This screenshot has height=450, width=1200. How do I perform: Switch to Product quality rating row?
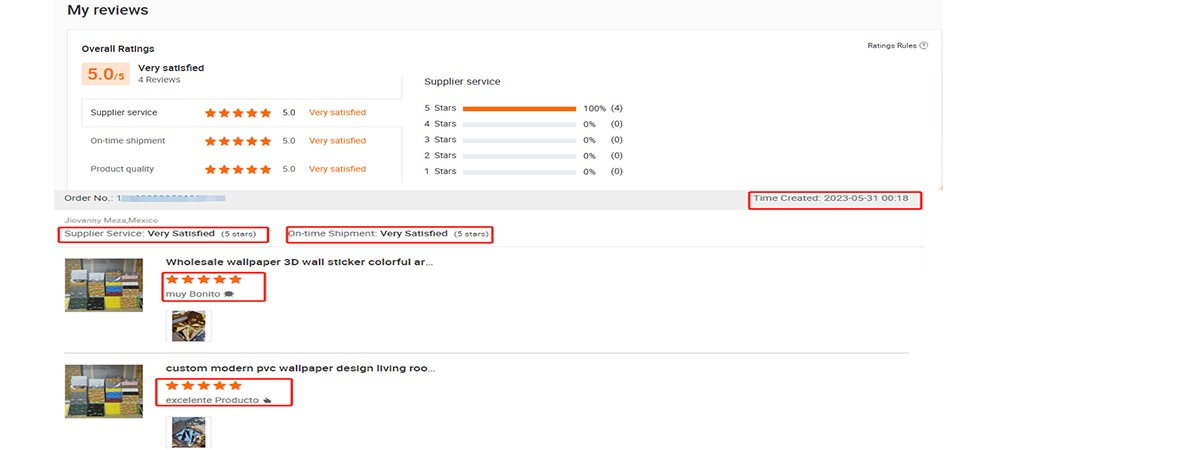tap(122, 169)
